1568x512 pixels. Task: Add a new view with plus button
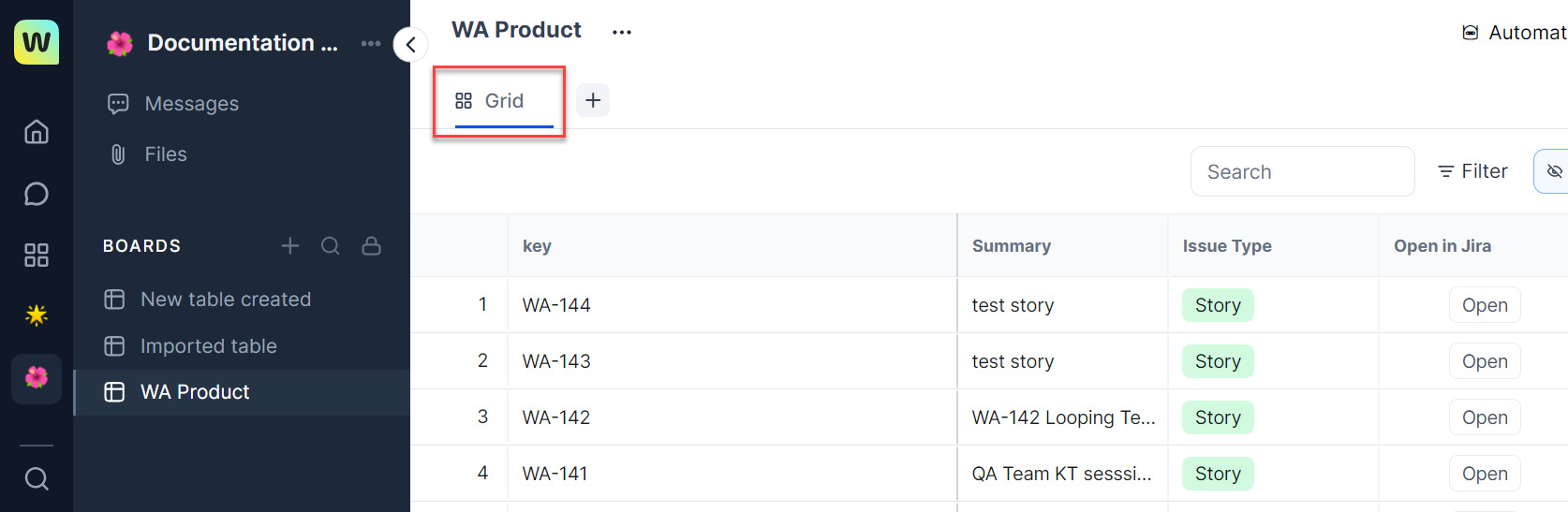point(593,100)
